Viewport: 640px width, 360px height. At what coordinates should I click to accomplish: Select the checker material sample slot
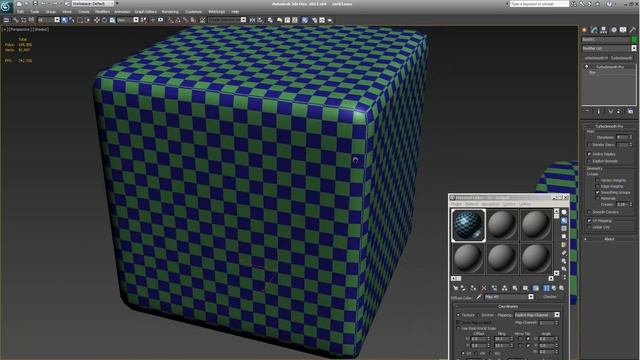[469, 226]
